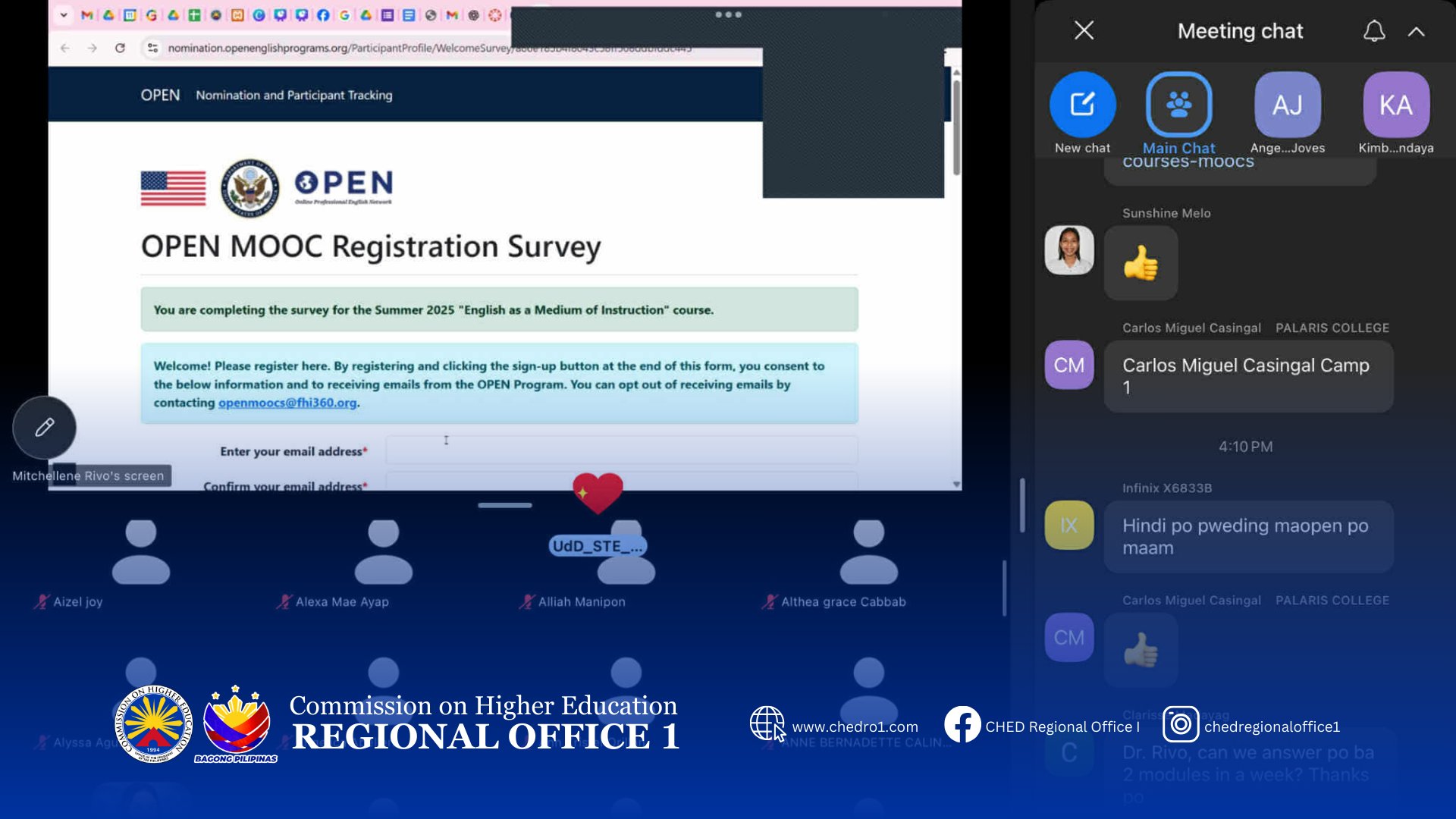Open the three-dot options above shared screen

point(728,14)
